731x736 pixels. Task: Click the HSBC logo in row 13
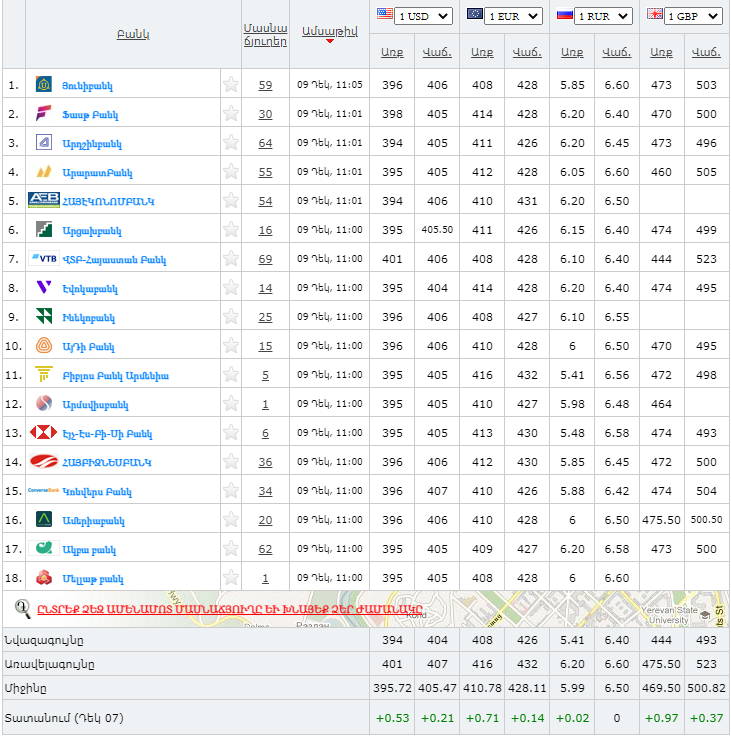[44, 432]
